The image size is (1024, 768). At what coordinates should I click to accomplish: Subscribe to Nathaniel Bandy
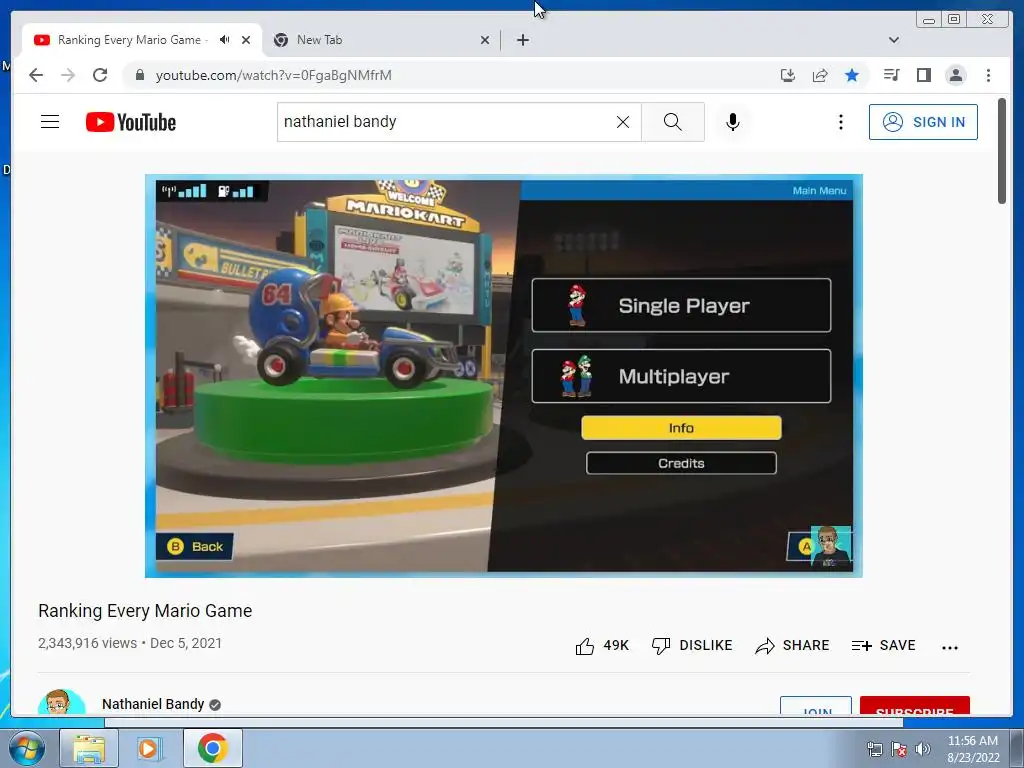(x=914, y=706)
